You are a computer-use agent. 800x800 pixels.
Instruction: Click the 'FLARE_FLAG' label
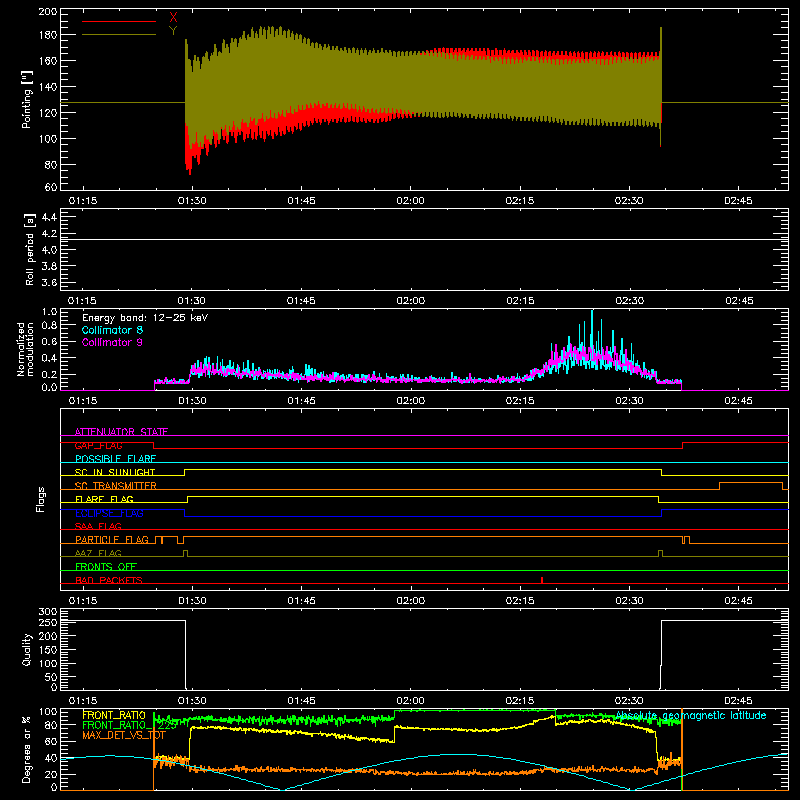coord(104,499)
